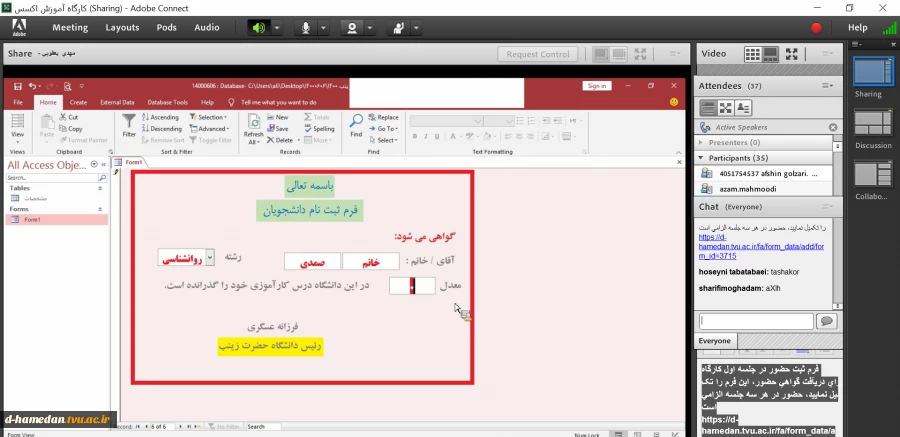
Task: Maximize the Video pod
Action: pos(792,54)
